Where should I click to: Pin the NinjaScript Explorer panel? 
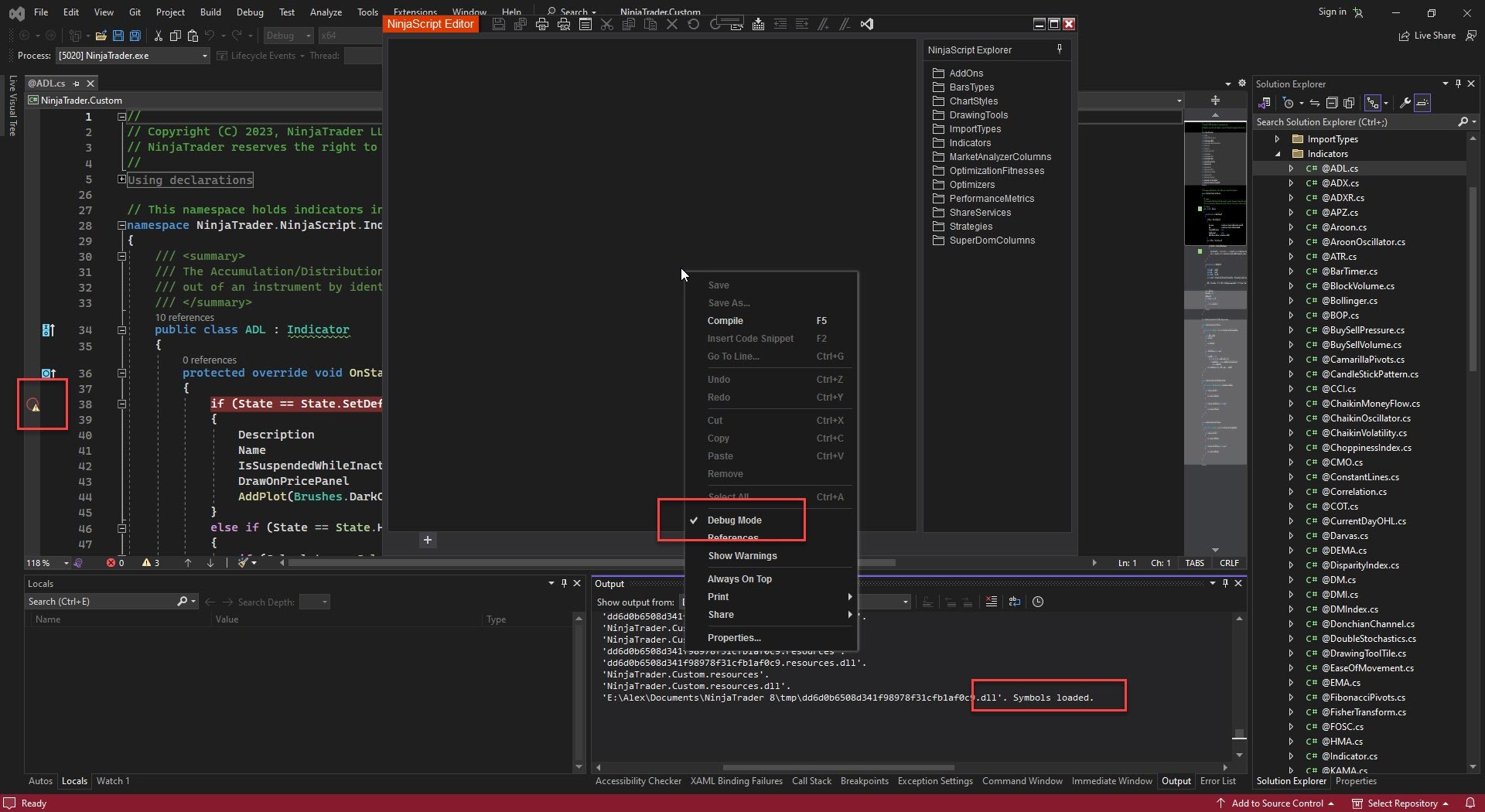1060,49
